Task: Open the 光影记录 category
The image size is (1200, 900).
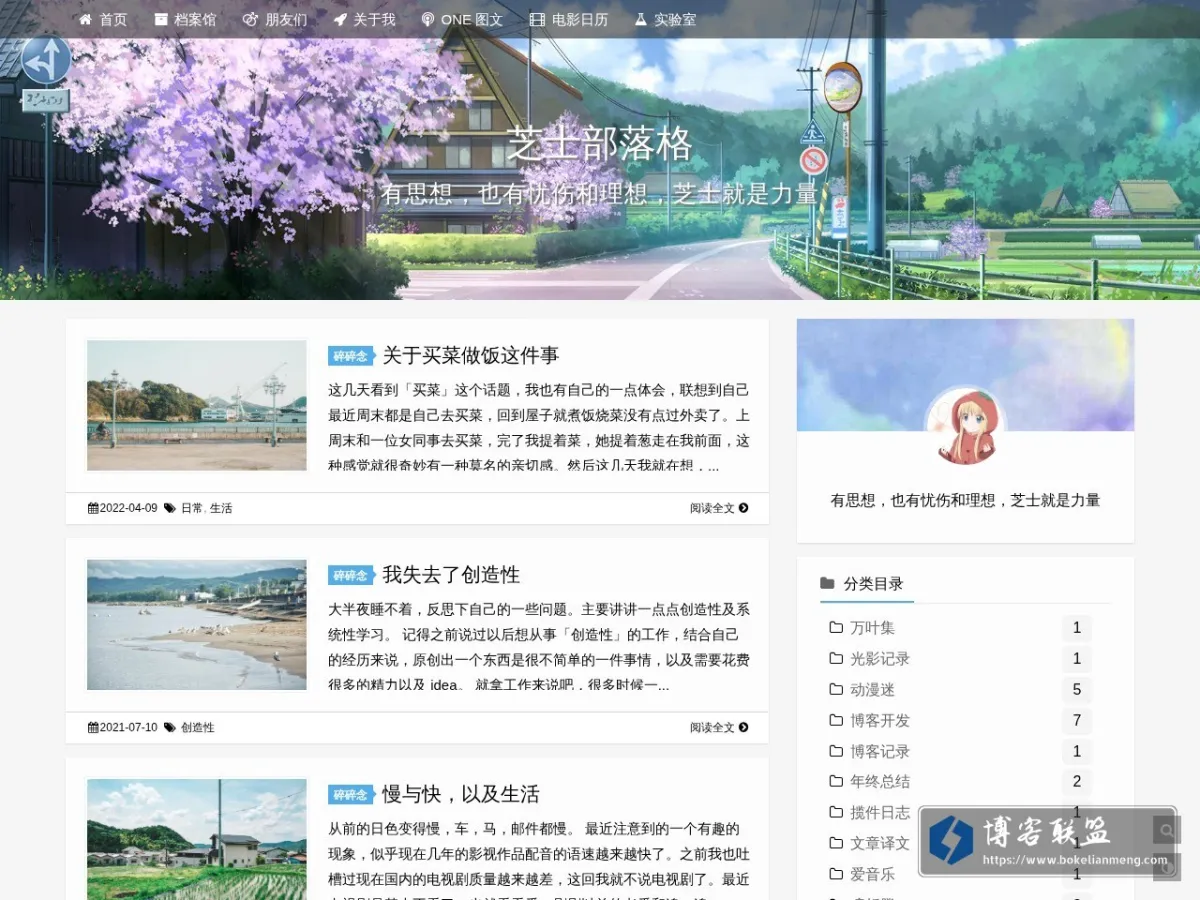Action: click(880, 659)
